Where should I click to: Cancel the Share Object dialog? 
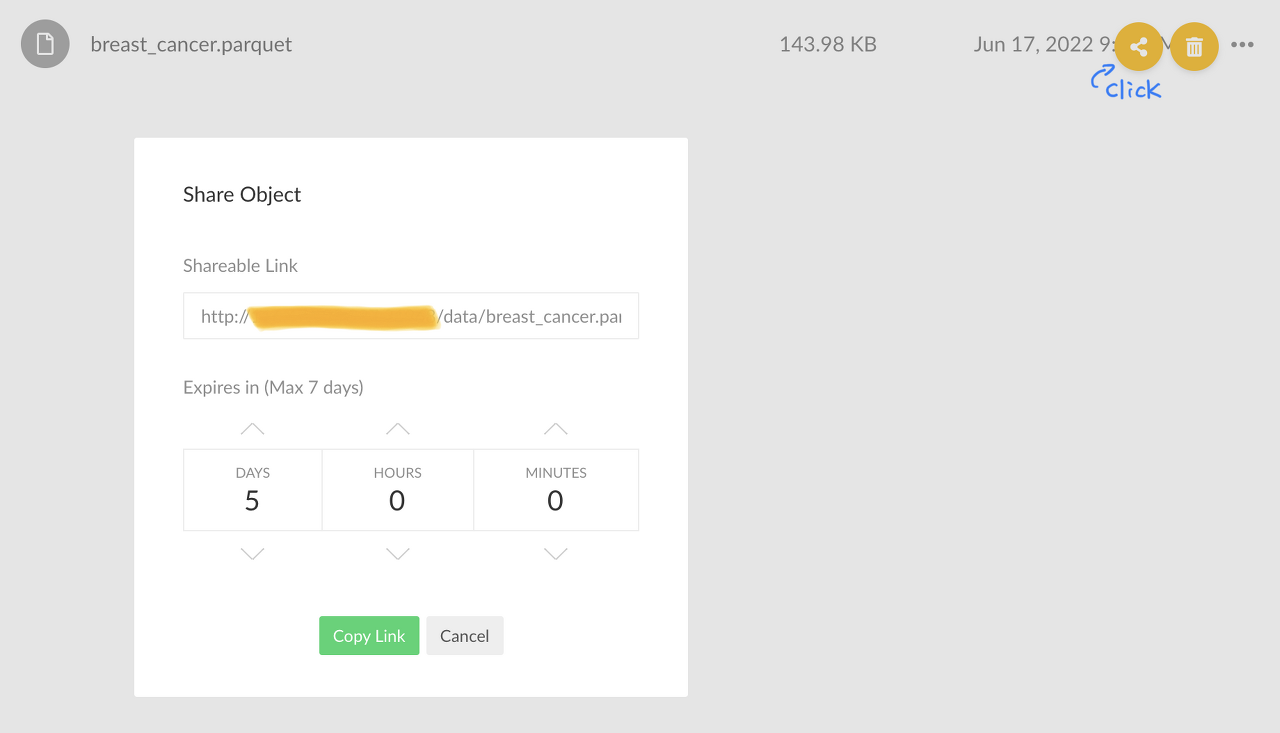click(465, 636)
